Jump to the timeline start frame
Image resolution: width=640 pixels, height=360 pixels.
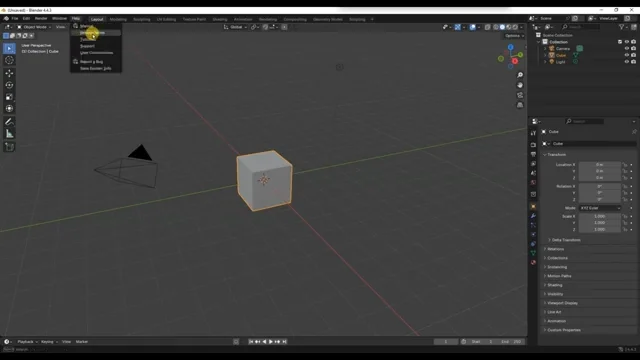click(251, 342)
